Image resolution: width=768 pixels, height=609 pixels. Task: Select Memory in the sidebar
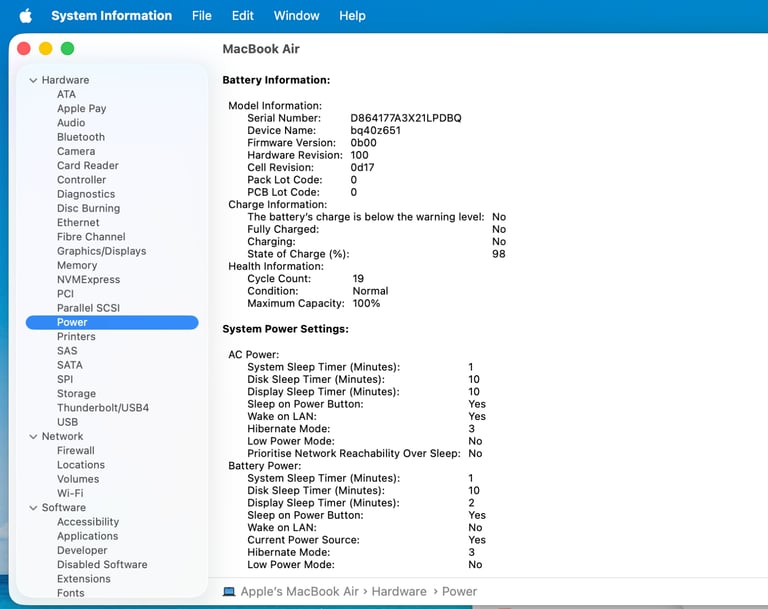(x=77, y=265)
